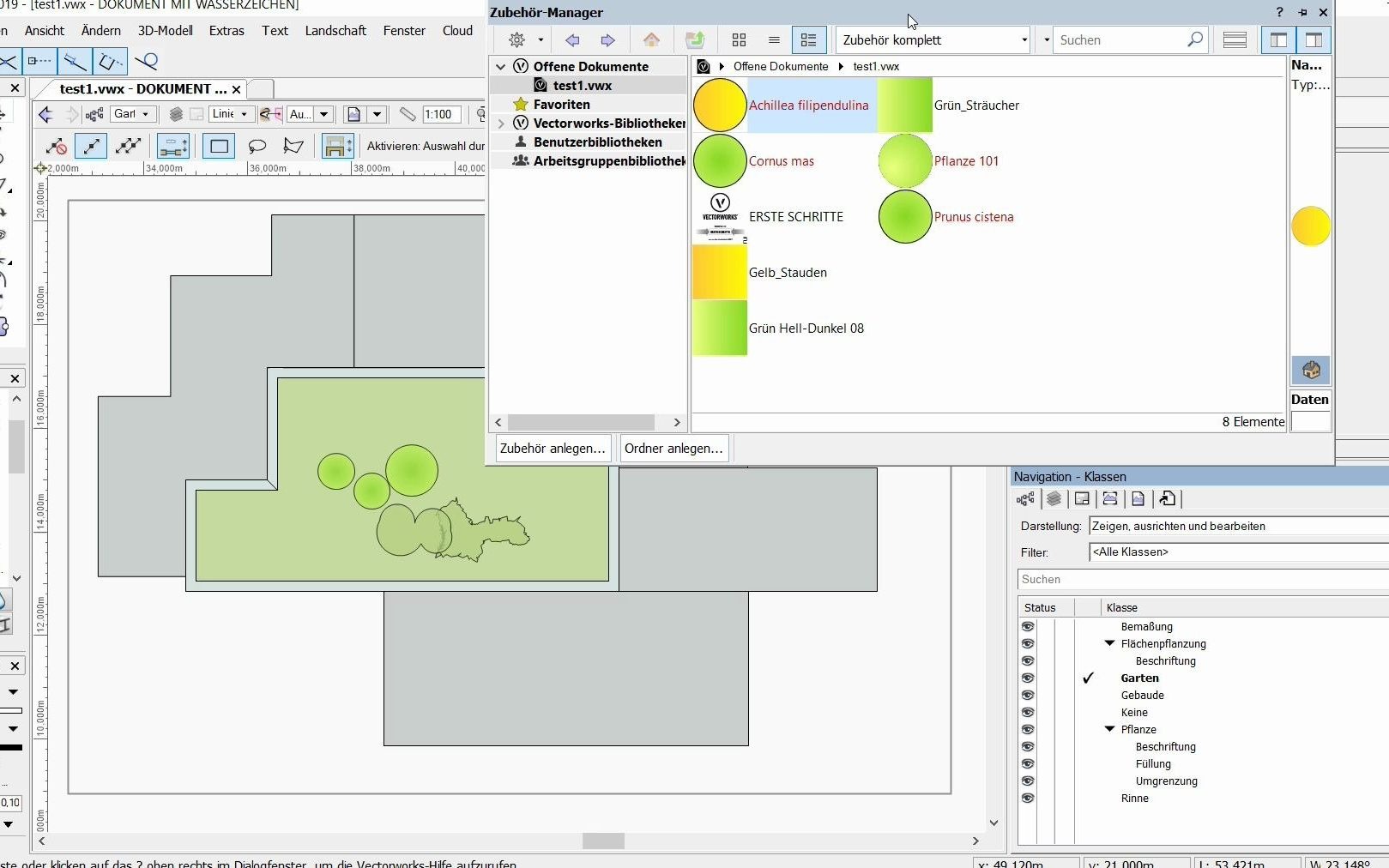
Task: Open the Landschaft menu
Action: (x=335, y=30)
